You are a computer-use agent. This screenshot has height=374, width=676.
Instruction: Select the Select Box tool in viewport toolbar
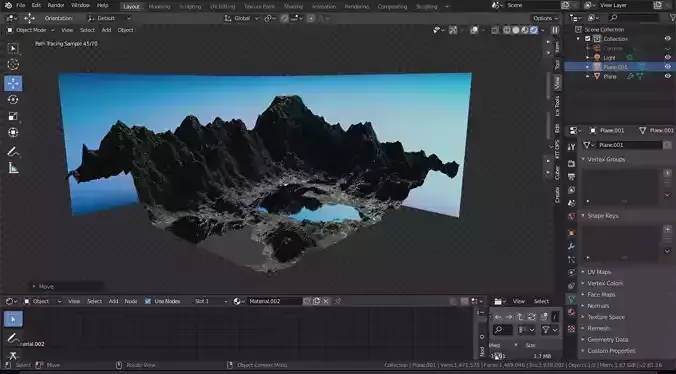pyautogui.click(x=13, y=48)
